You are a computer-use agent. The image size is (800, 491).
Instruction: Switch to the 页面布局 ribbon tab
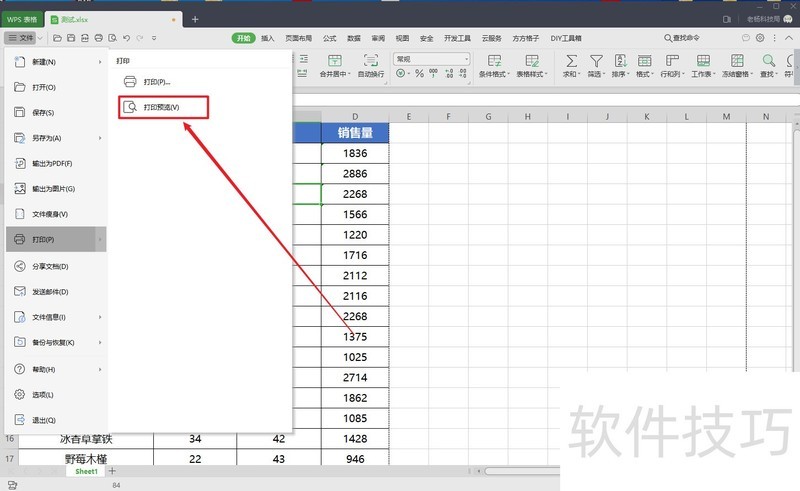pyautogui.click(x=298, y=38)
